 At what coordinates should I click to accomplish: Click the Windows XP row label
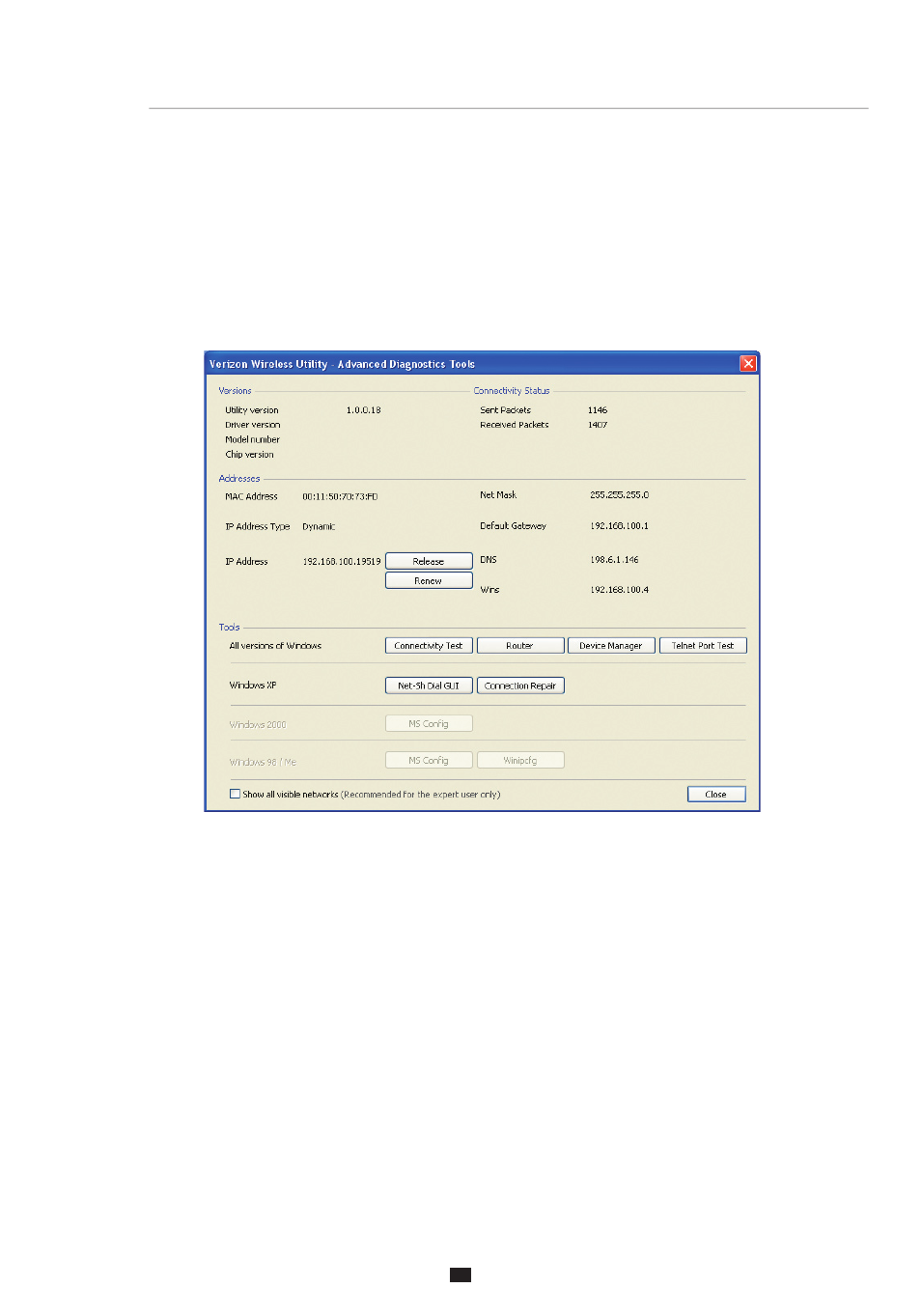(253, 685)
